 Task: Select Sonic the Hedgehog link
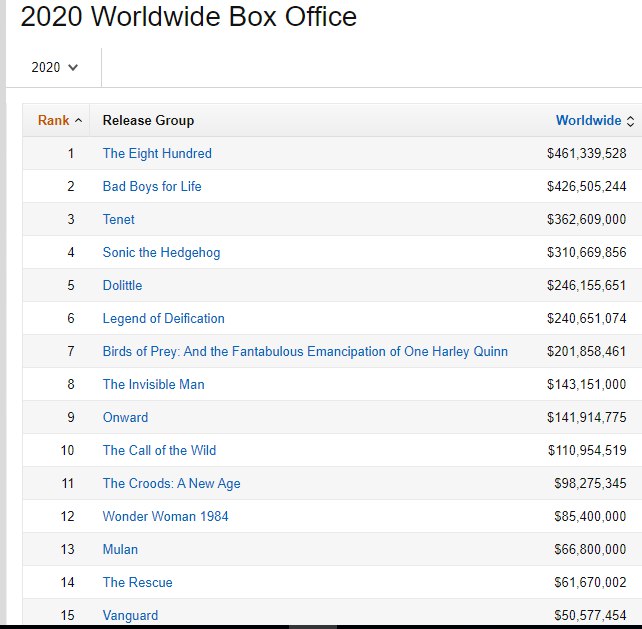161,253
